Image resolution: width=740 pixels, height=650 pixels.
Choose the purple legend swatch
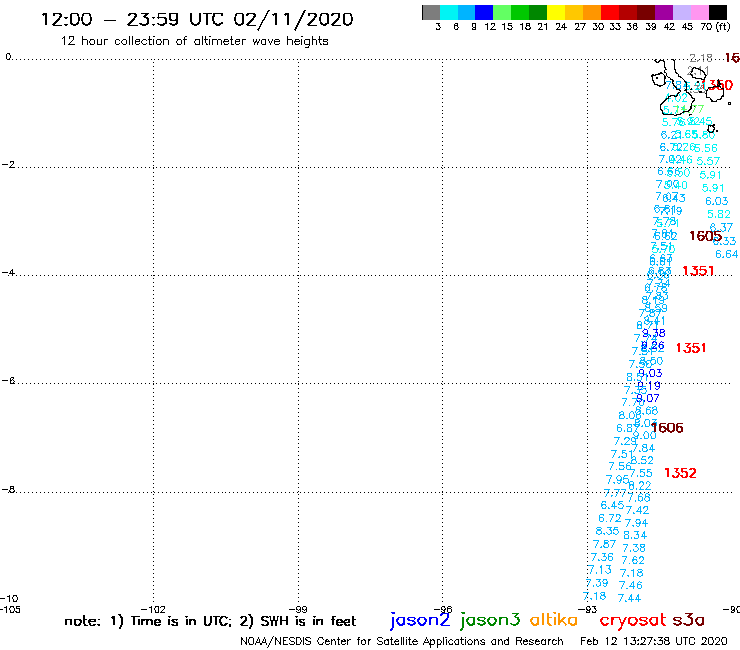coord(664,12)
